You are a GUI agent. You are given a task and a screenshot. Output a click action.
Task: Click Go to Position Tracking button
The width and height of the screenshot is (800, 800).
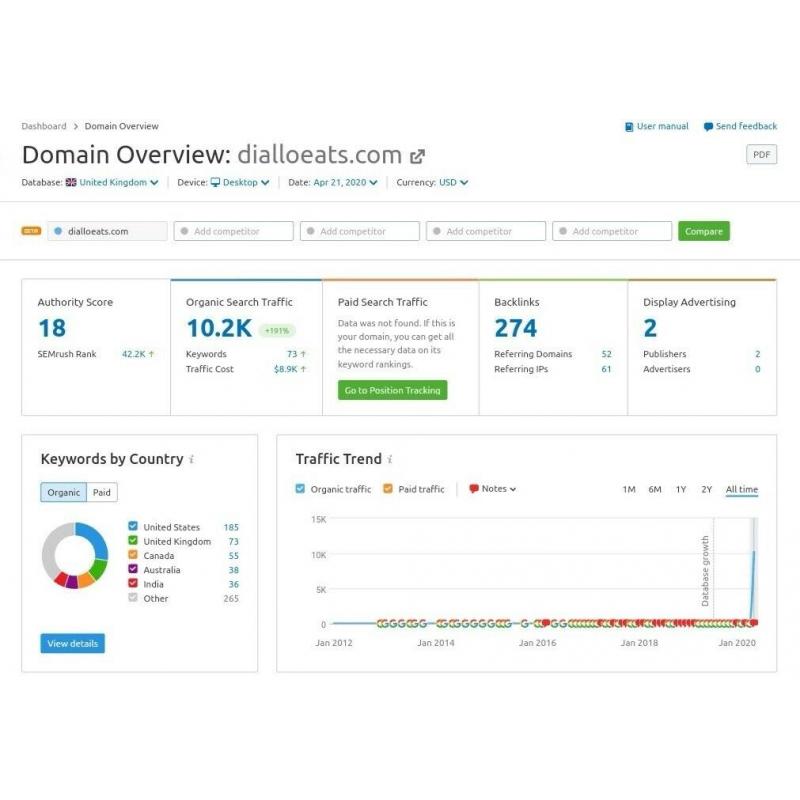tap(392, 390)
